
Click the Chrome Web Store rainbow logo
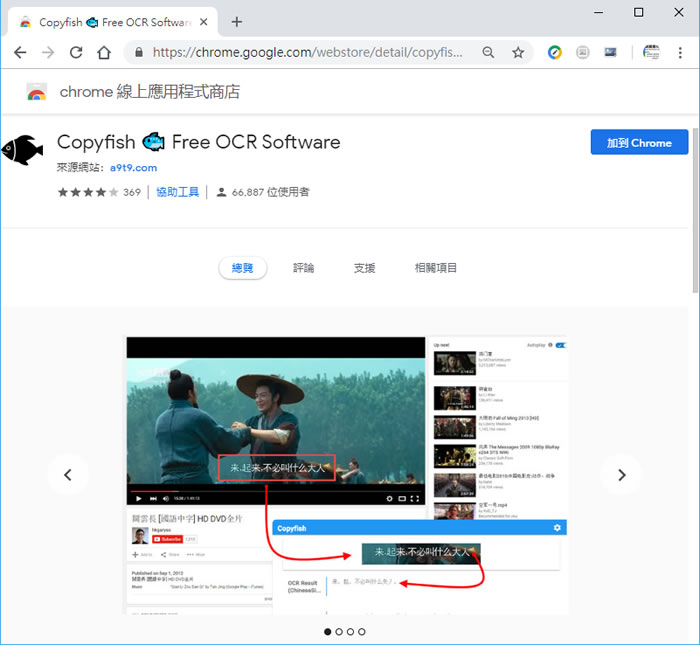pos(36,93)
